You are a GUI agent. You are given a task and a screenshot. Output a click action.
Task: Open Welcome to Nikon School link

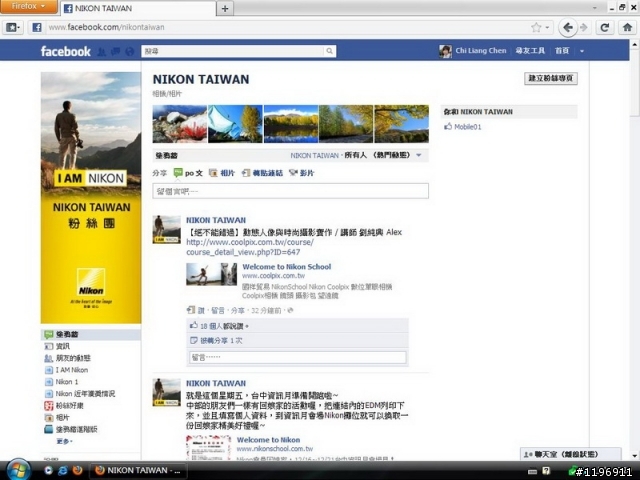pyautogui.click(x=287, y=267)
